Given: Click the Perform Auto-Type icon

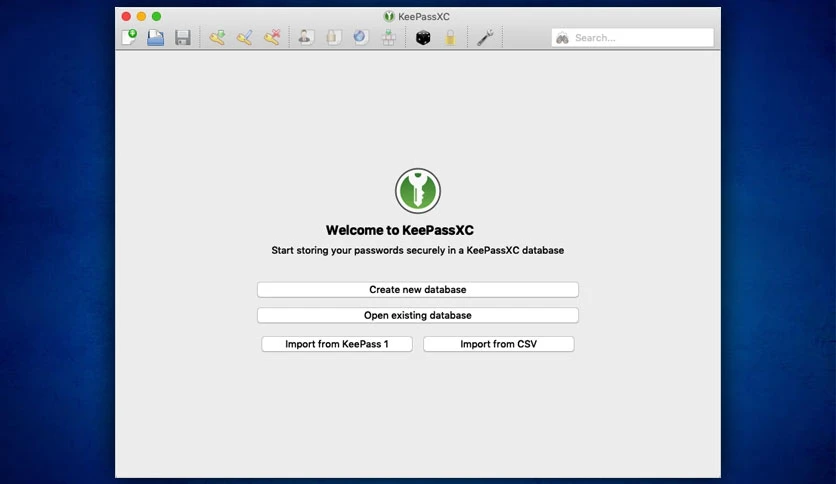Looking at the screenshot, I should tap(389, 37).
